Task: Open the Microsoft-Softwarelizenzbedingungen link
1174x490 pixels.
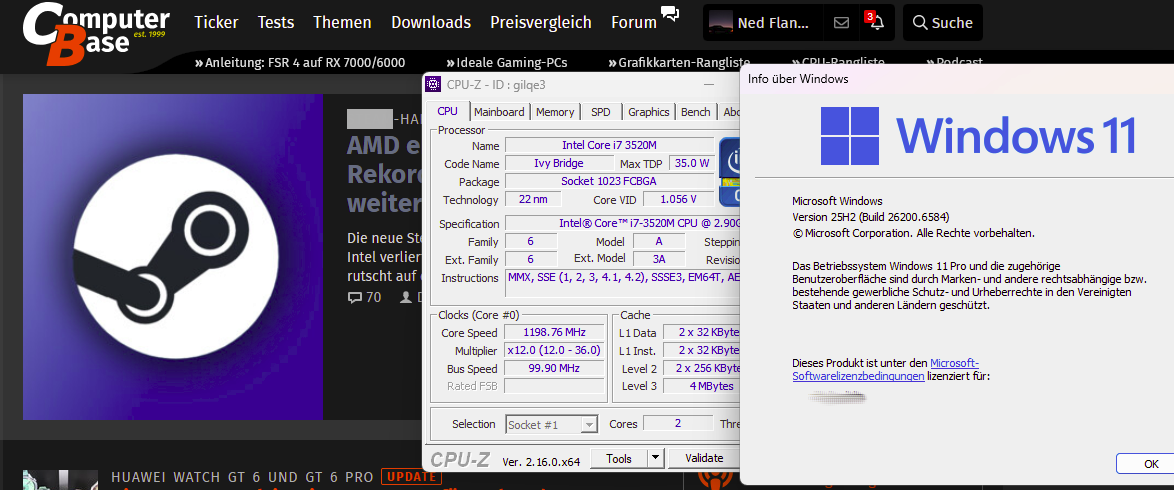Action: tap(885, 369)
